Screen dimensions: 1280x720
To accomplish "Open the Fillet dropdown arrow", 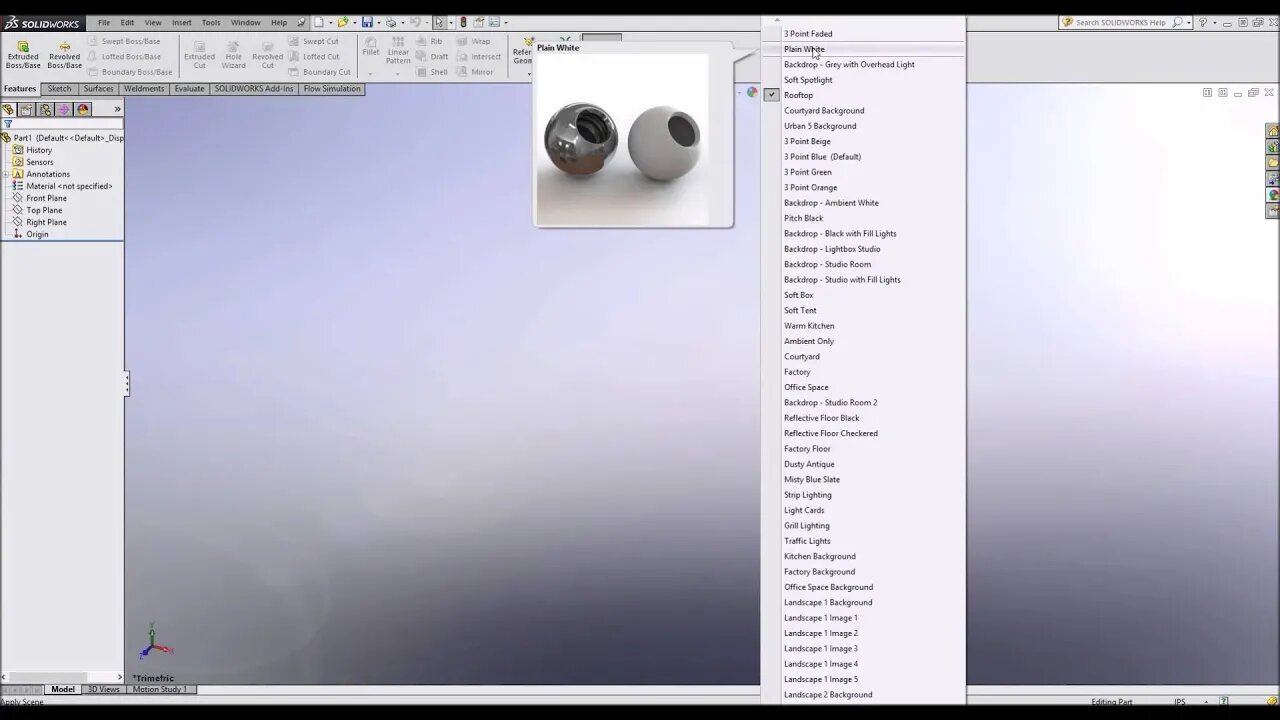I will (370, 73).
